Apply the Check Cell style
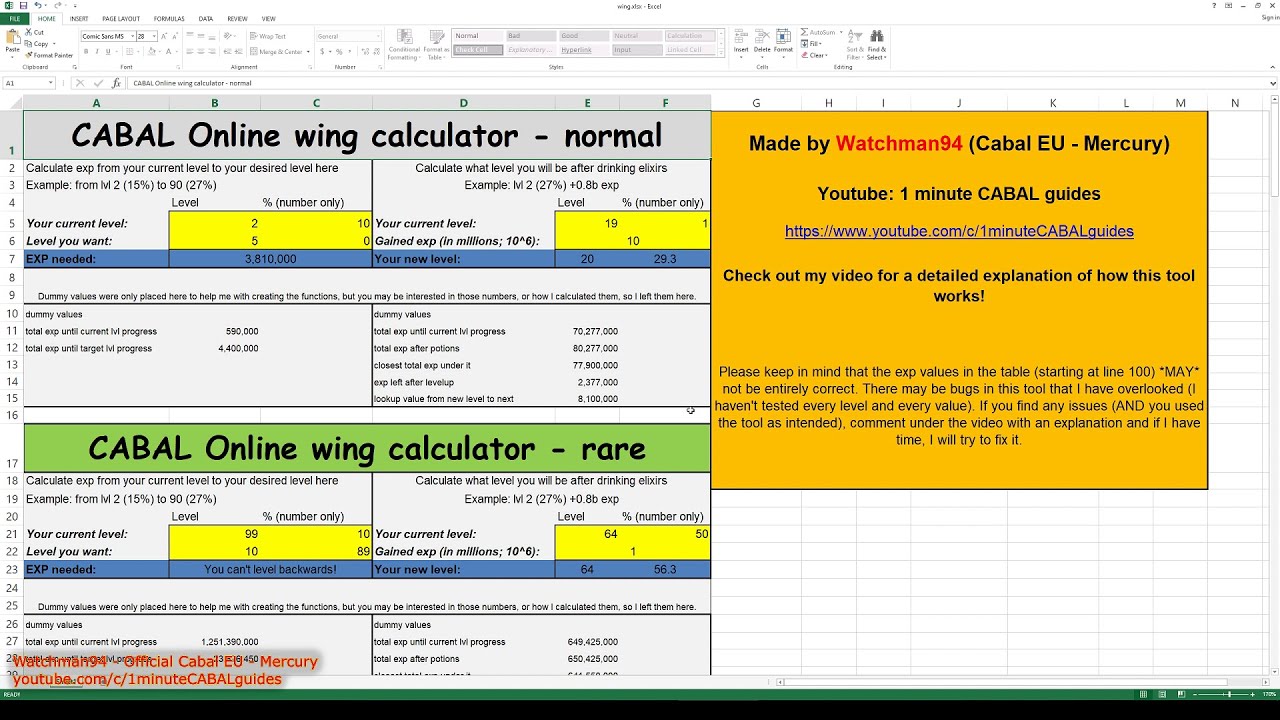Image resolution: width=1280 pixels, height=720 pixels. tap(478, 50)
